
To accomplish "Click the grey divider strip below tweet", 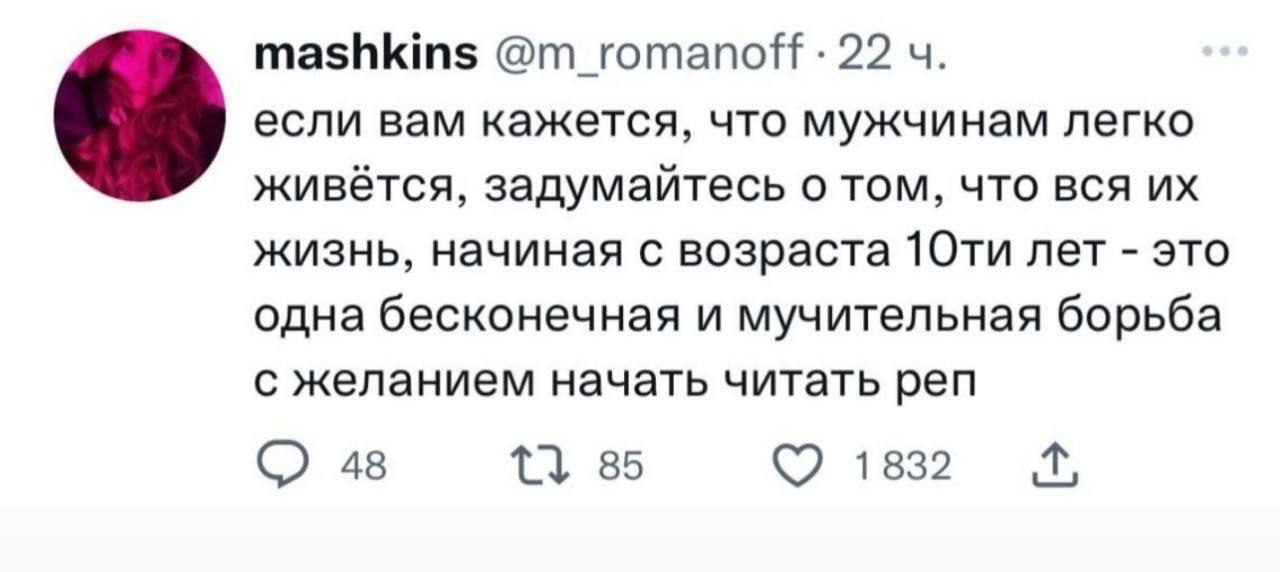I will coord(640,538).
